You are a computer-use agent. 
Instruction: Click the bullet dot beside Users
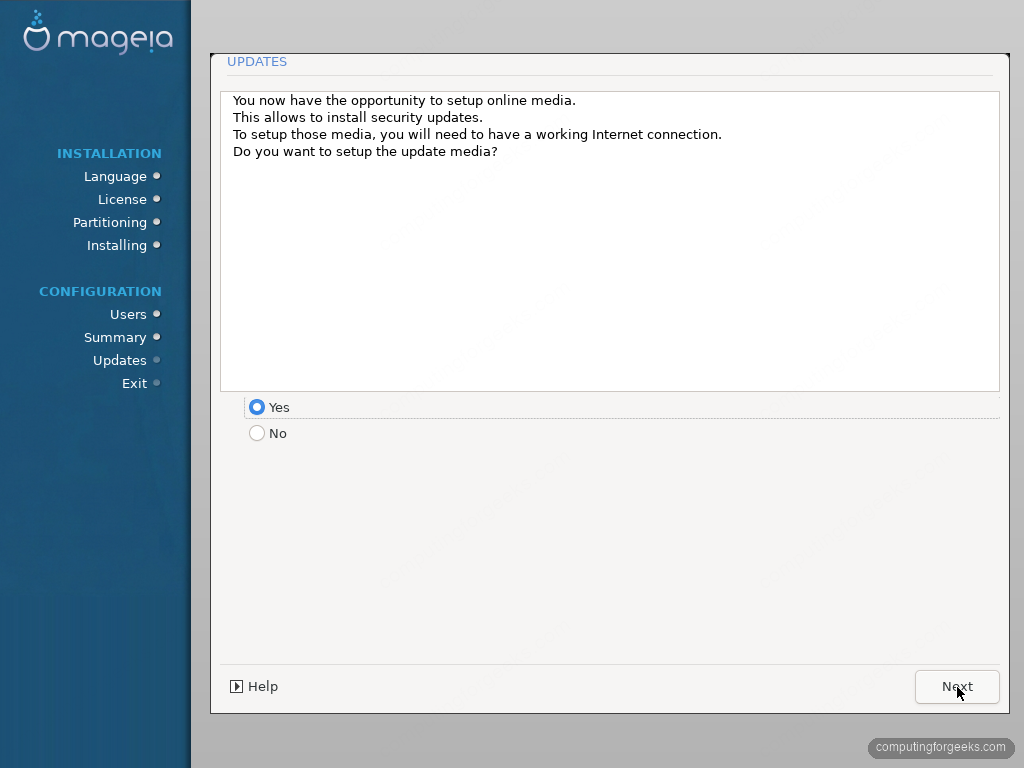coord(157,314)
